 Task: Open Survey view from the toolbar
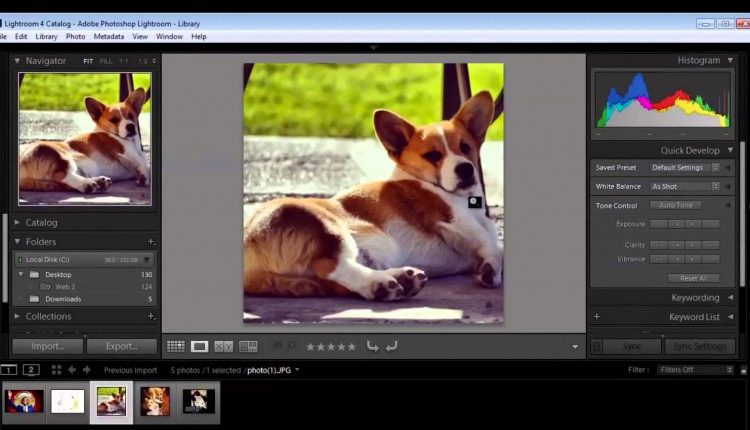pyautogui.click(x=248, y=346)
